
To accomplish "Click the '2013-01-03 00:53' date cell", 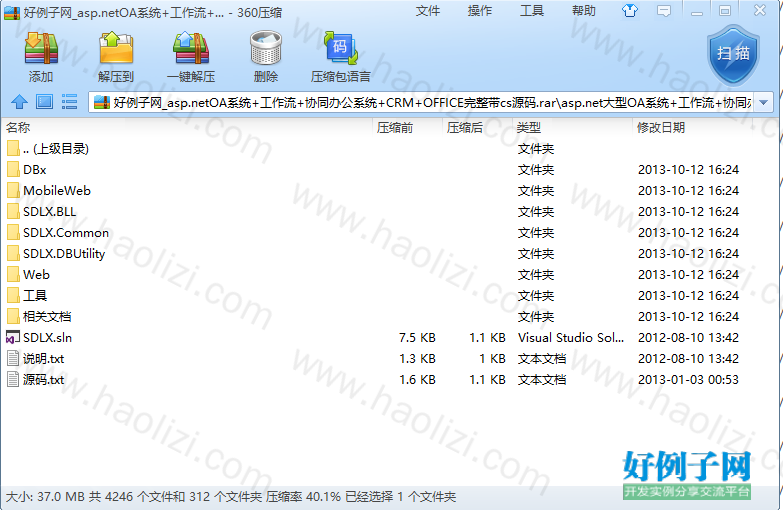I will pyautogui.click(x=688, y=379).
